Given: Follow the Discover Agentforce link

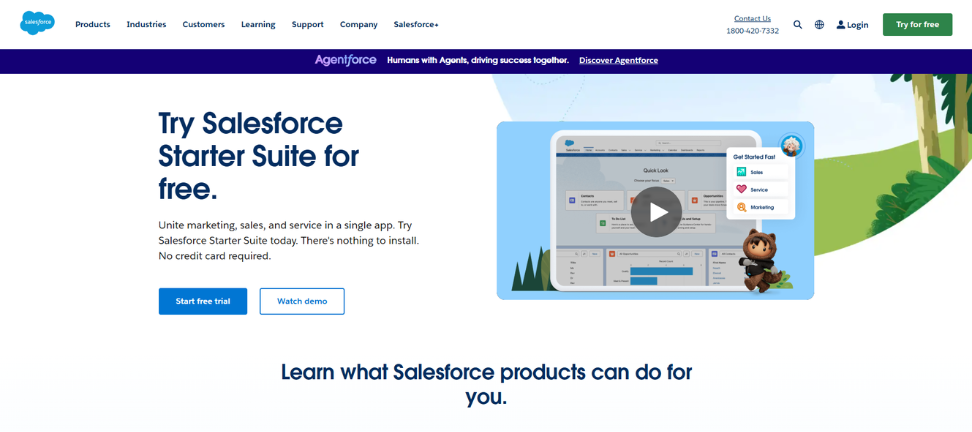Looking at the screenshot, I should 618,60.
